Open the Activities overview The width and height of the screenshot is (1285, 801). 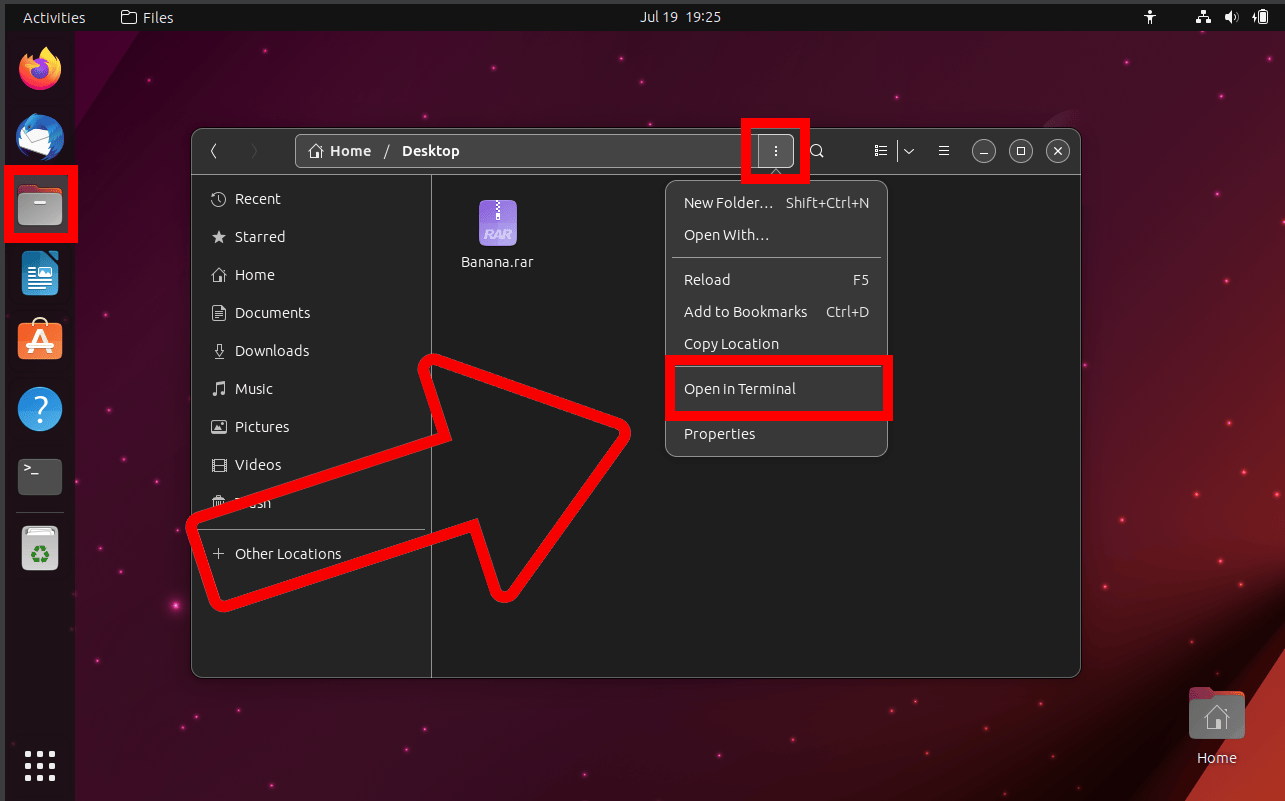(54, 16)
